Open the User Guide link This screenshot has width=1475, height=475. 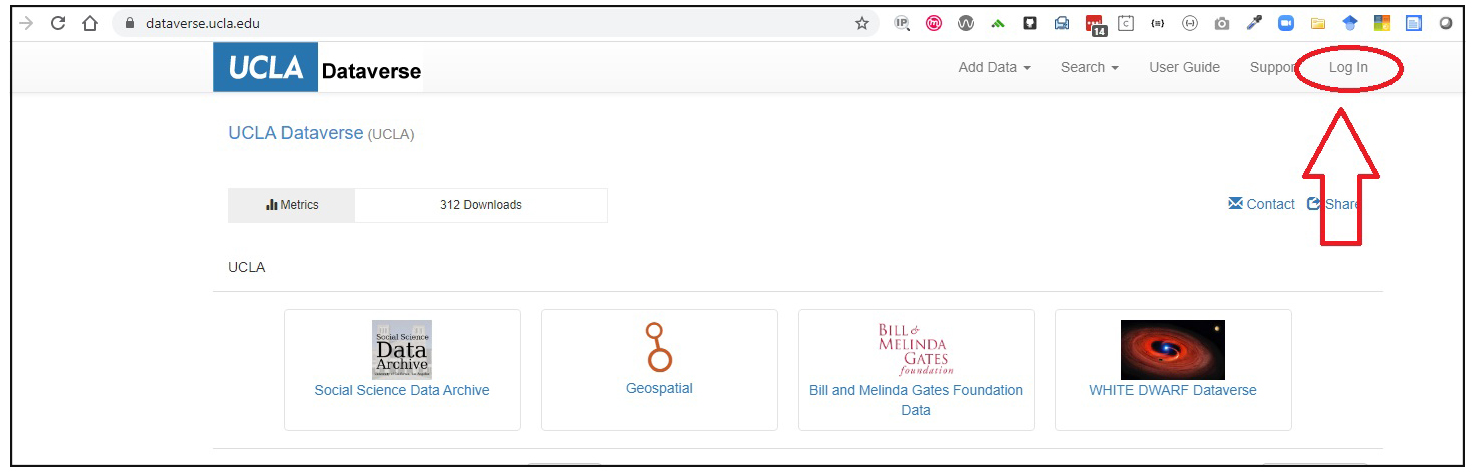1184,67
